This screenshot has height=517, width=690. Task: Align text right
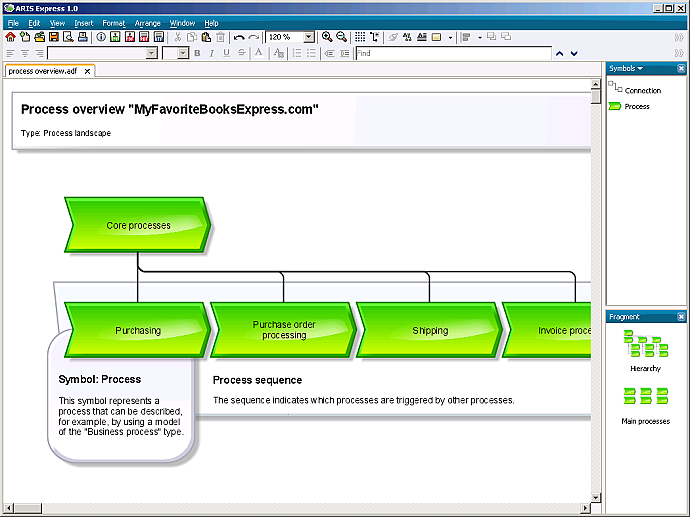click(x=40, y=53)
